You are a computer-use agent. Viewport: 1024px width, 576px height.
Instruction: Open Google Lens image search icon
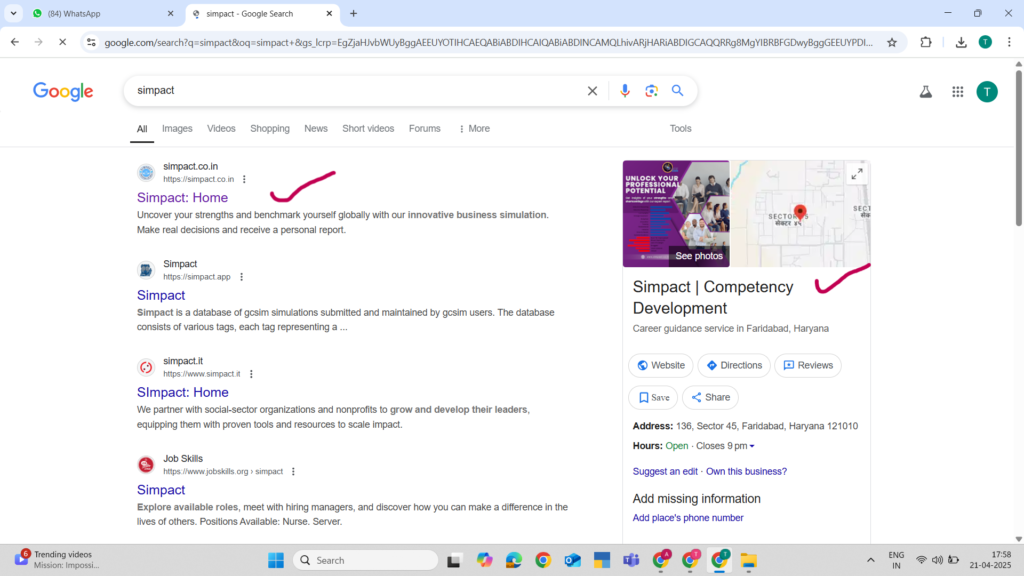(651, 91)
